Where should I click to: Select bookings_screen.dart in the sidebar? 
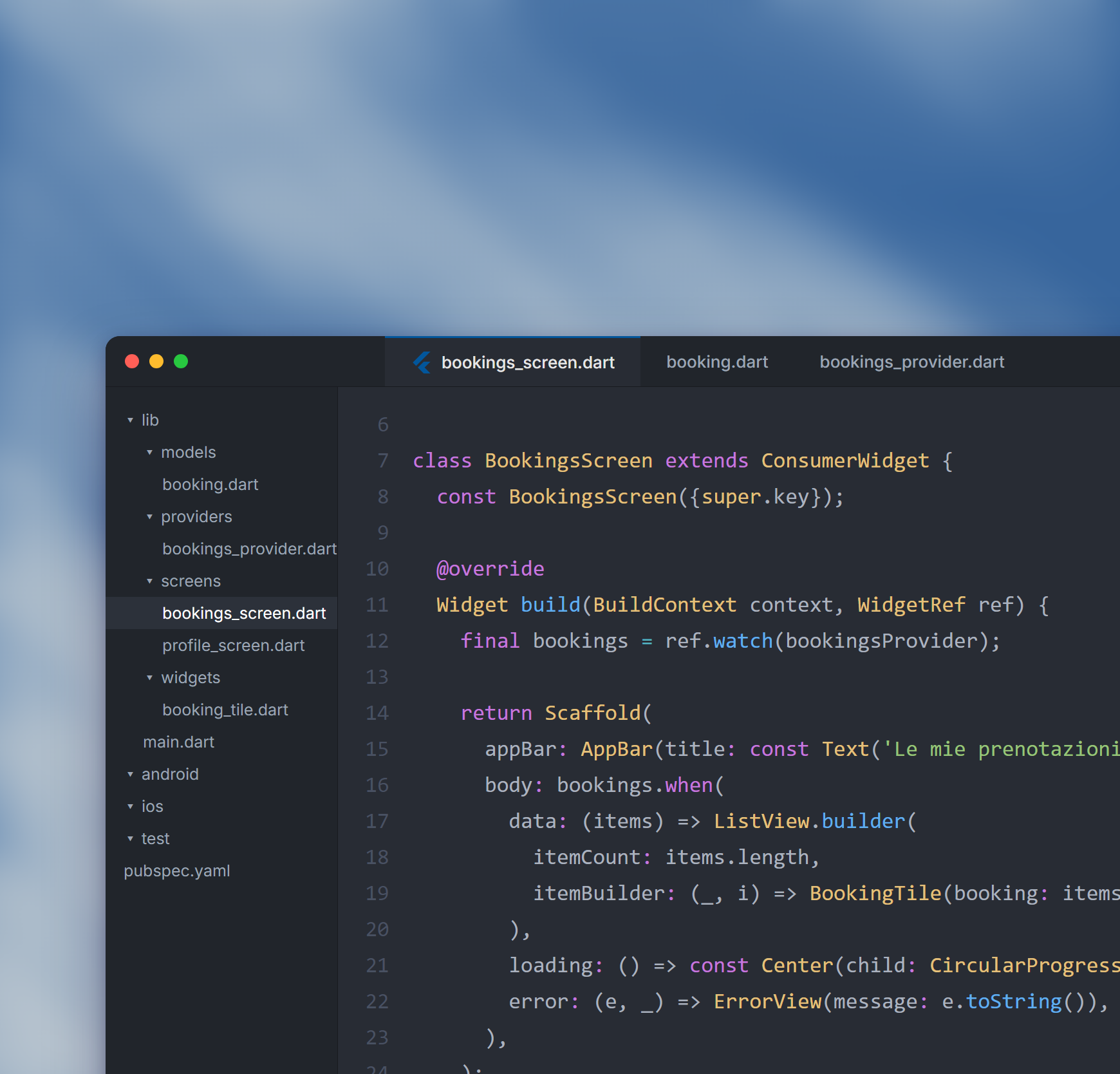click(x=221, y=613)
